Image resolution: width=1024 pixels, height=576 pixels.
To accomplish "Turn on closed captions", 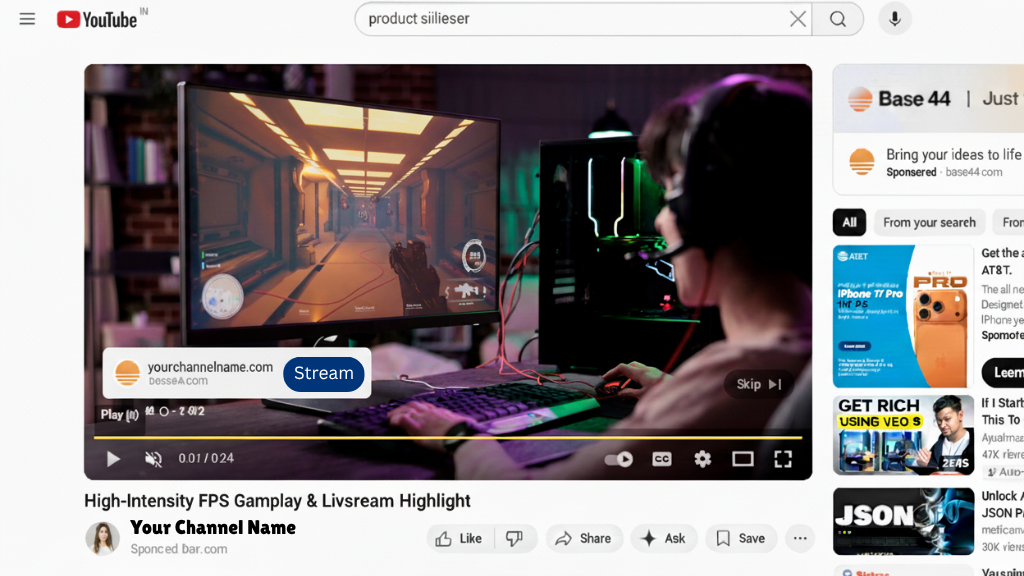I will pos(662,459).
